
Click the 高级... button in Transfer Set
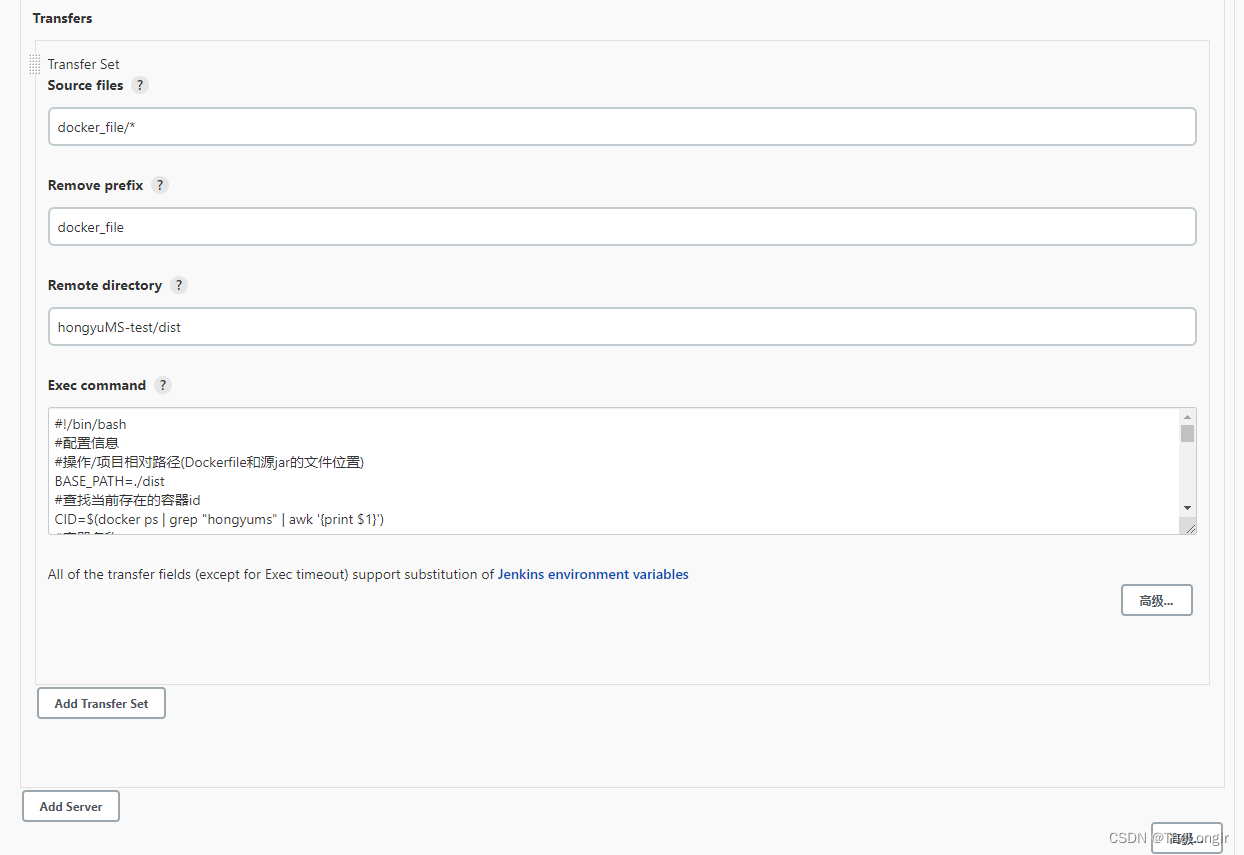pos(1157,600)
